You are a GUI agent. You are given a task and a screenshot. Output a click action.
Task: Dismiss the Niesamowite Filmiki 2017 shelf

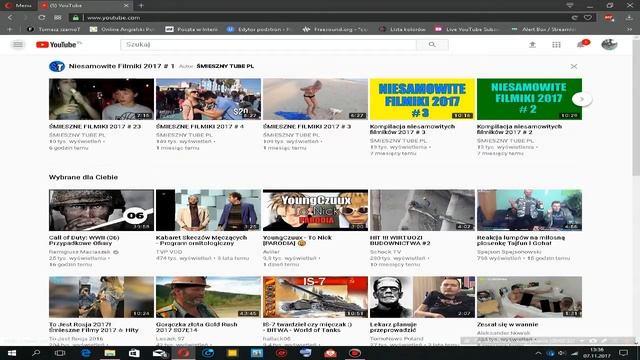coord(573,66)
